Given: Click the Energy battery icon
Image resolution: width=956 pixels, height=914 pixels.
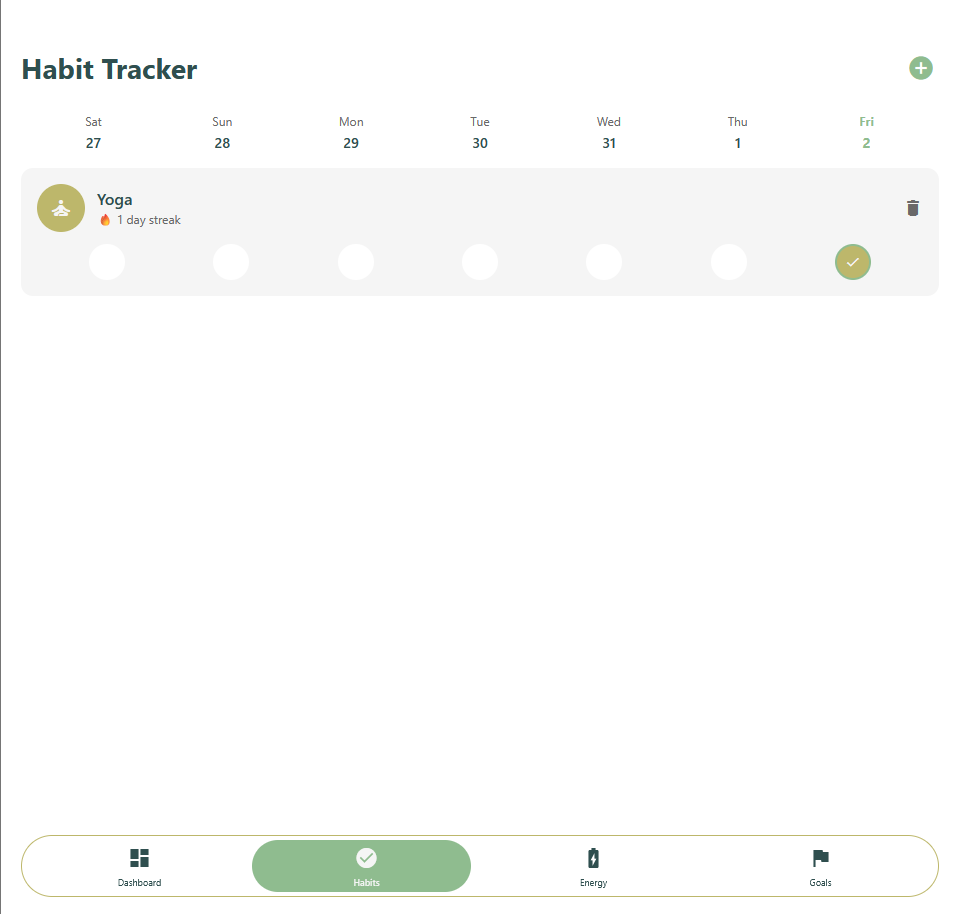Looking at the screenshot, I should (593, 858).
